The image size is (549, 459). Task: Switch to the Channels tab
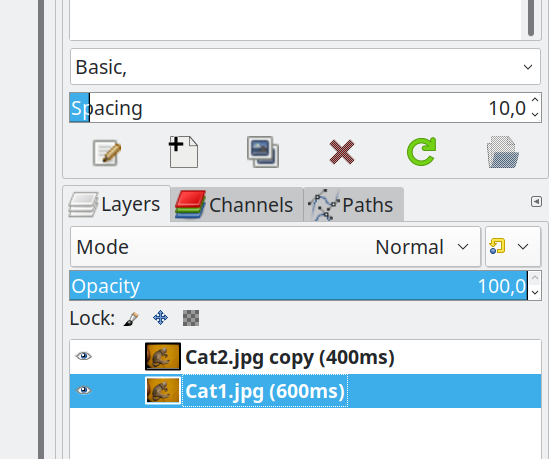click(x=237, y=204)
